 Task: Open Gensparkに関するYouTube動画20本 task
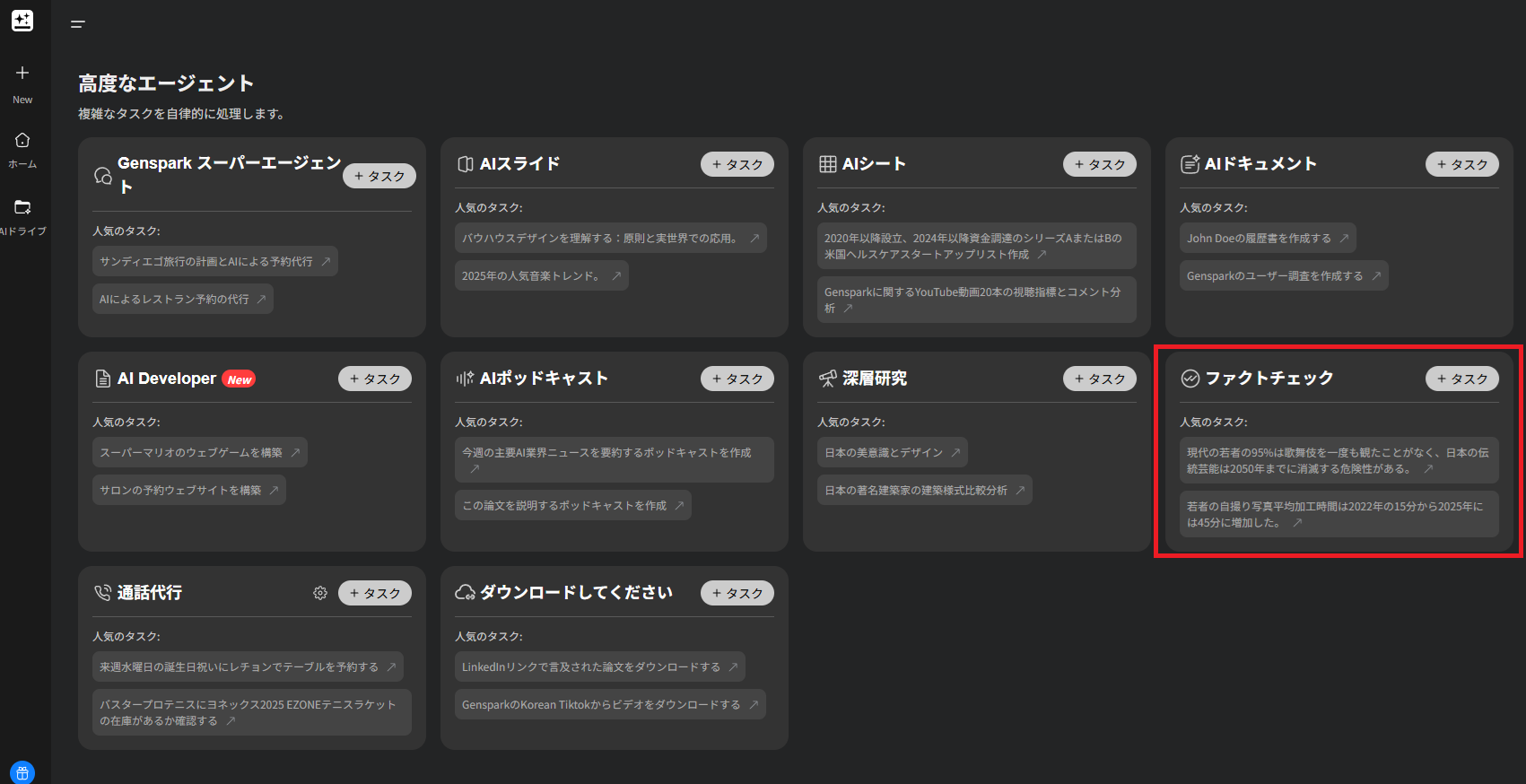pyautogui.click(x=977, y=300)
